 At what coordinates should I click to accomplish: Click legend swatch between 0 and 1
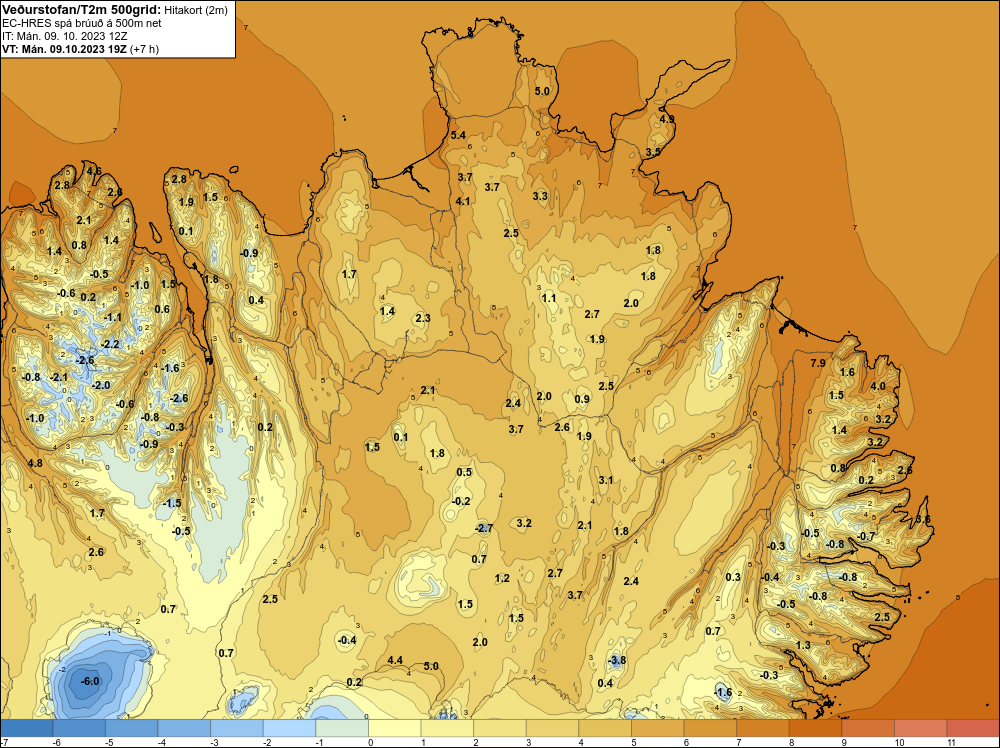pyautogui.click(x=395, y=728)
